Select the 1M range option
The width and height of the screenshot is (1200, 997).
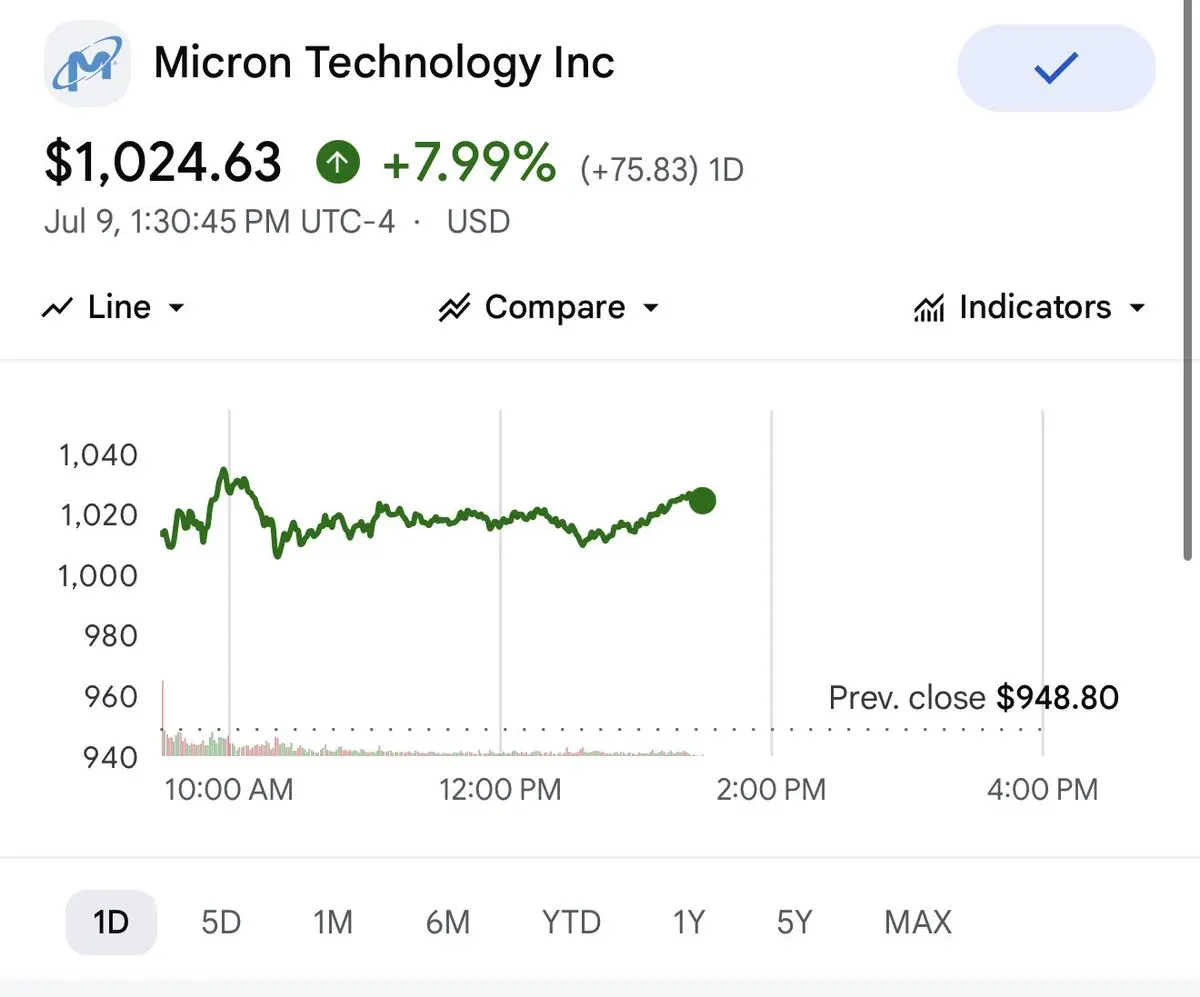click(x=333, y=922)
